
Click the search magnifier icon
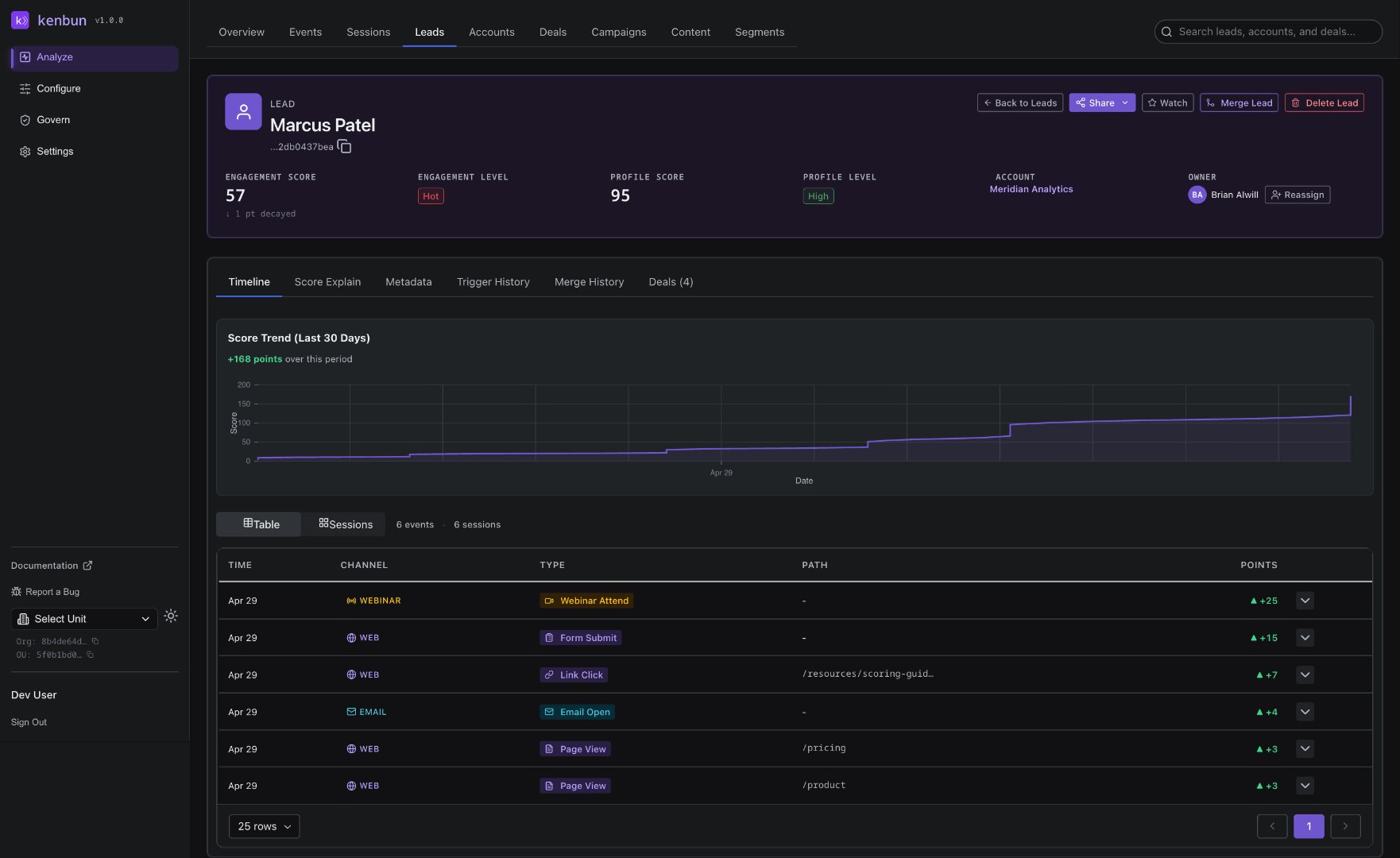[x=1166, y=32]
